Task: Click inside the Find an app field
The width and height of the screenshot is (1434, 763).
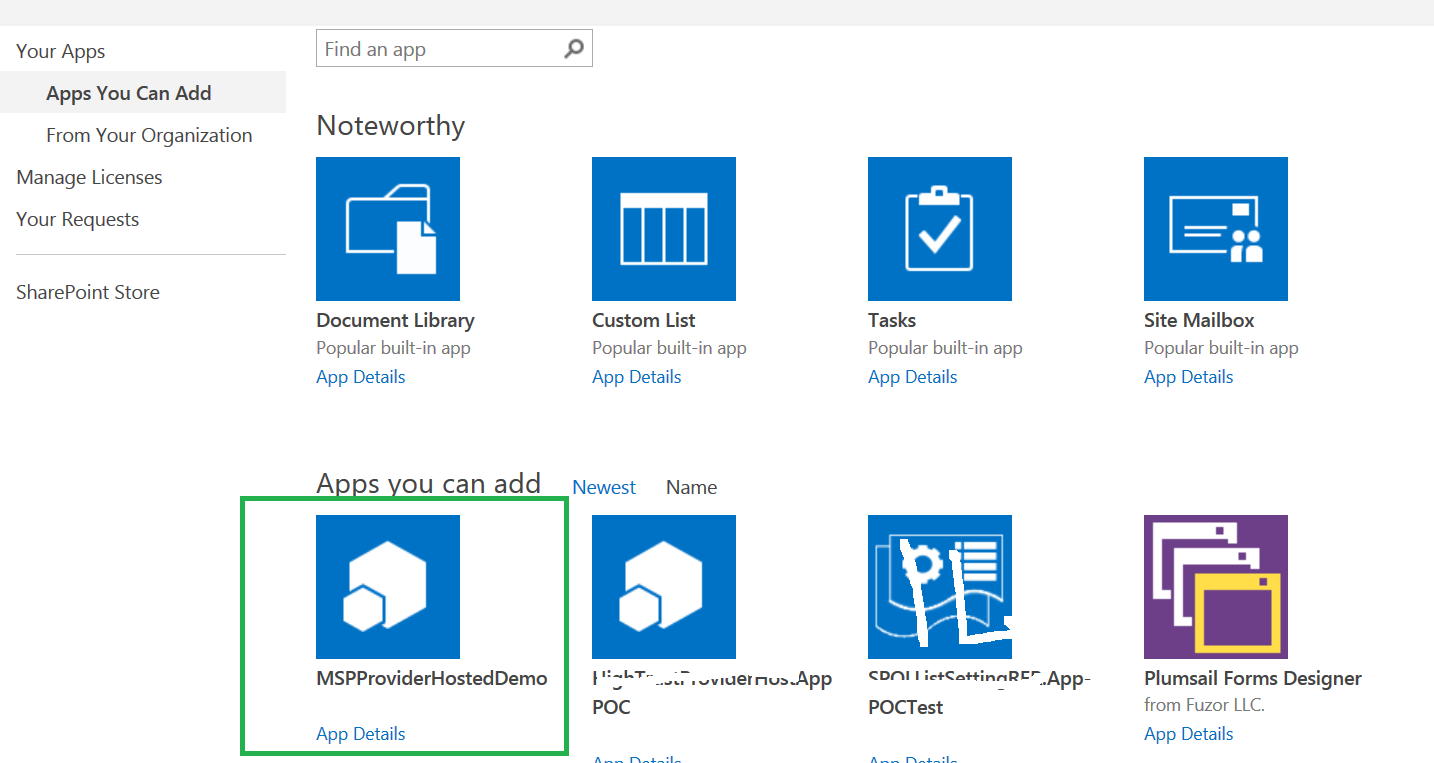Action: tap(430, 48)
